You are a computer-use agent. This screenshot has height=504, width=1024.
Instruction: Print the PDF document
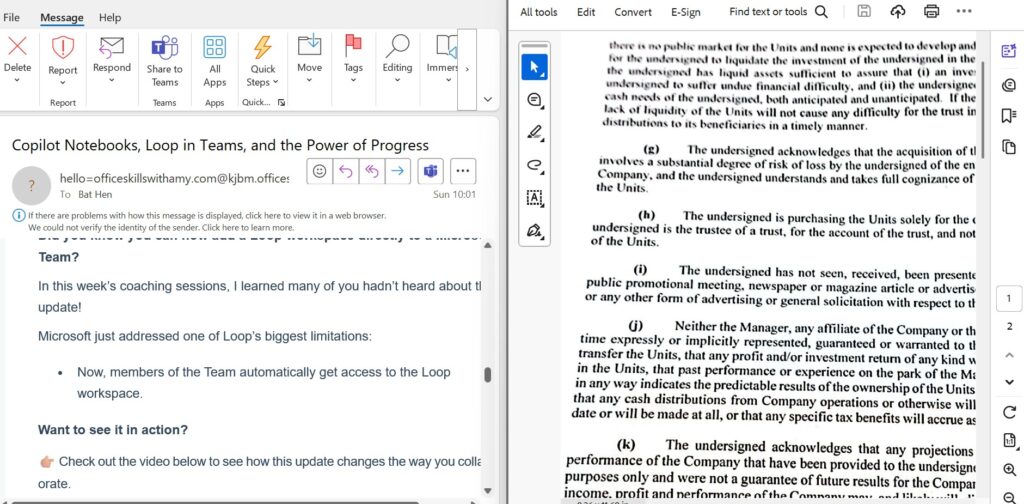click(x=932, y=11)
